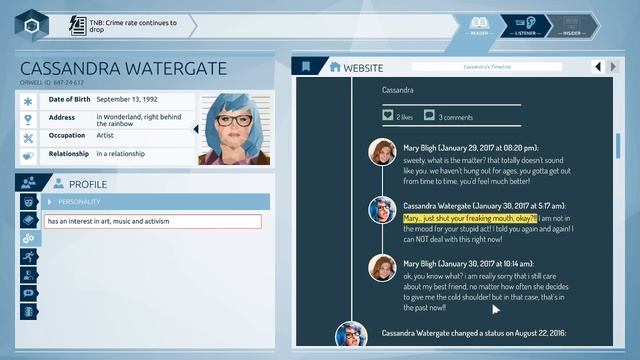640x360 pixels.
Task: Click the 'PROFILE' panel title
Action: [88, 184]
